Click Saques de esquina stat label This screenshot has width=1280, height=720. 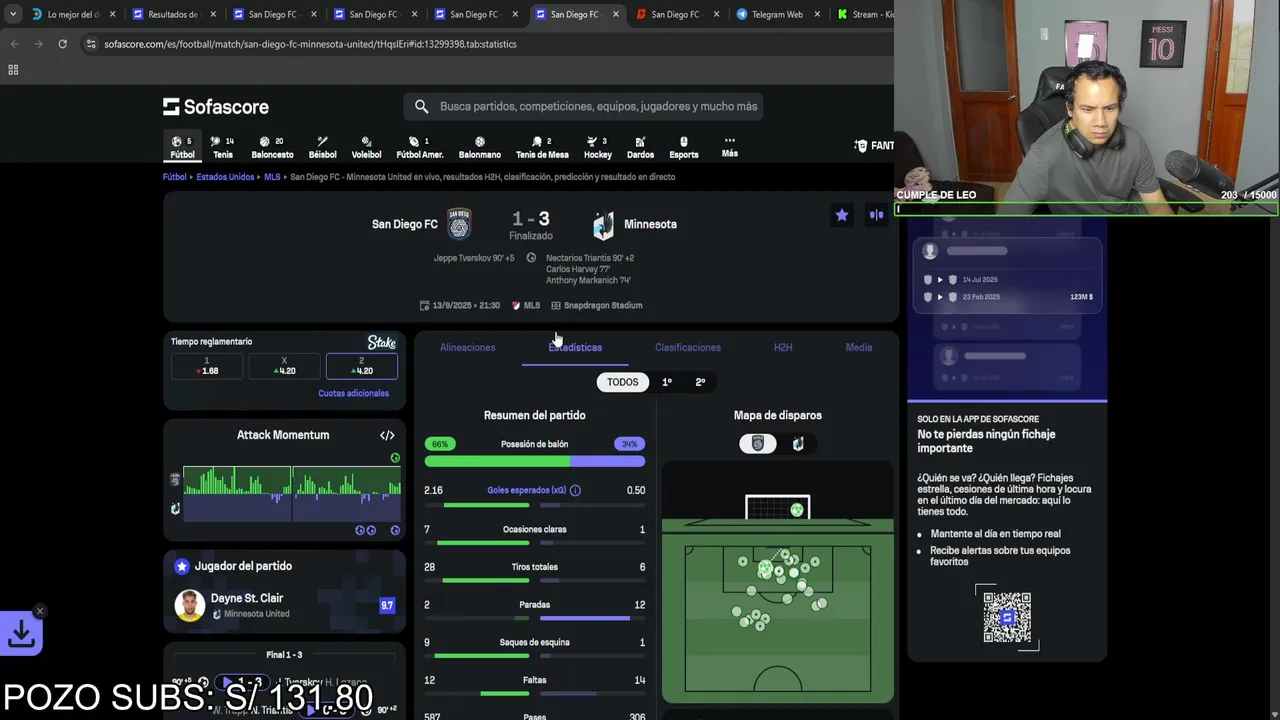click(x=535, y=642)
